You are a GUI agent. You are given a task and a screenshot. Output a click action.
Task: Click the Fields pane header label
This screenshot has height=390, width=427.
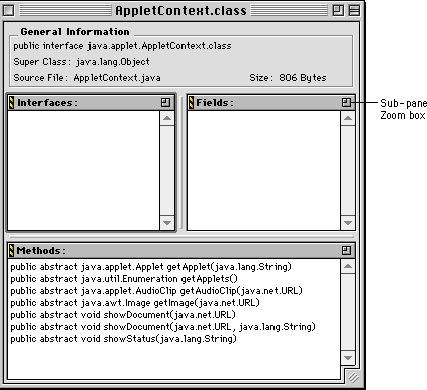pyautogui.click(x=215, y=103)
